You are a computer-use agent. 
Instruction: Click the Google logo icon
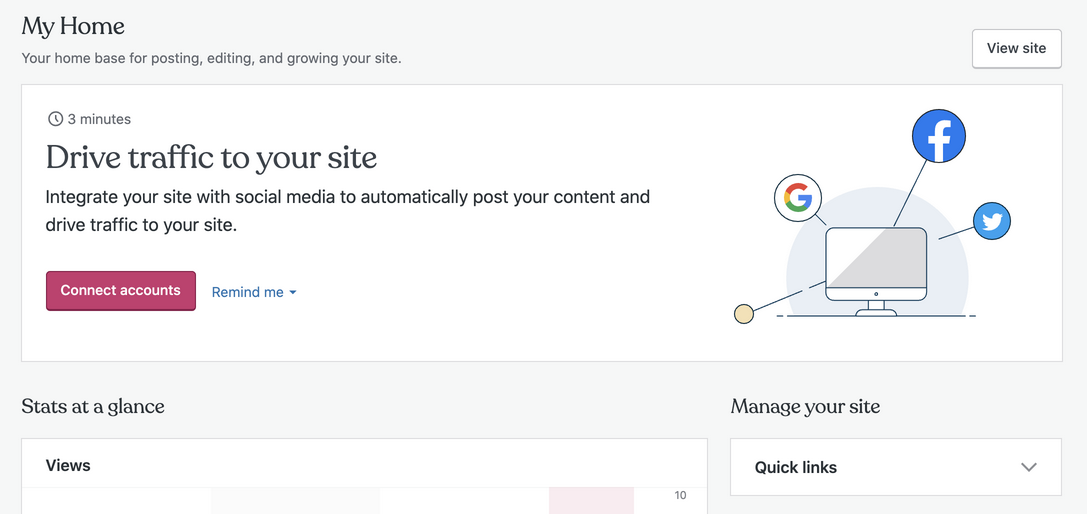point(798,198)
